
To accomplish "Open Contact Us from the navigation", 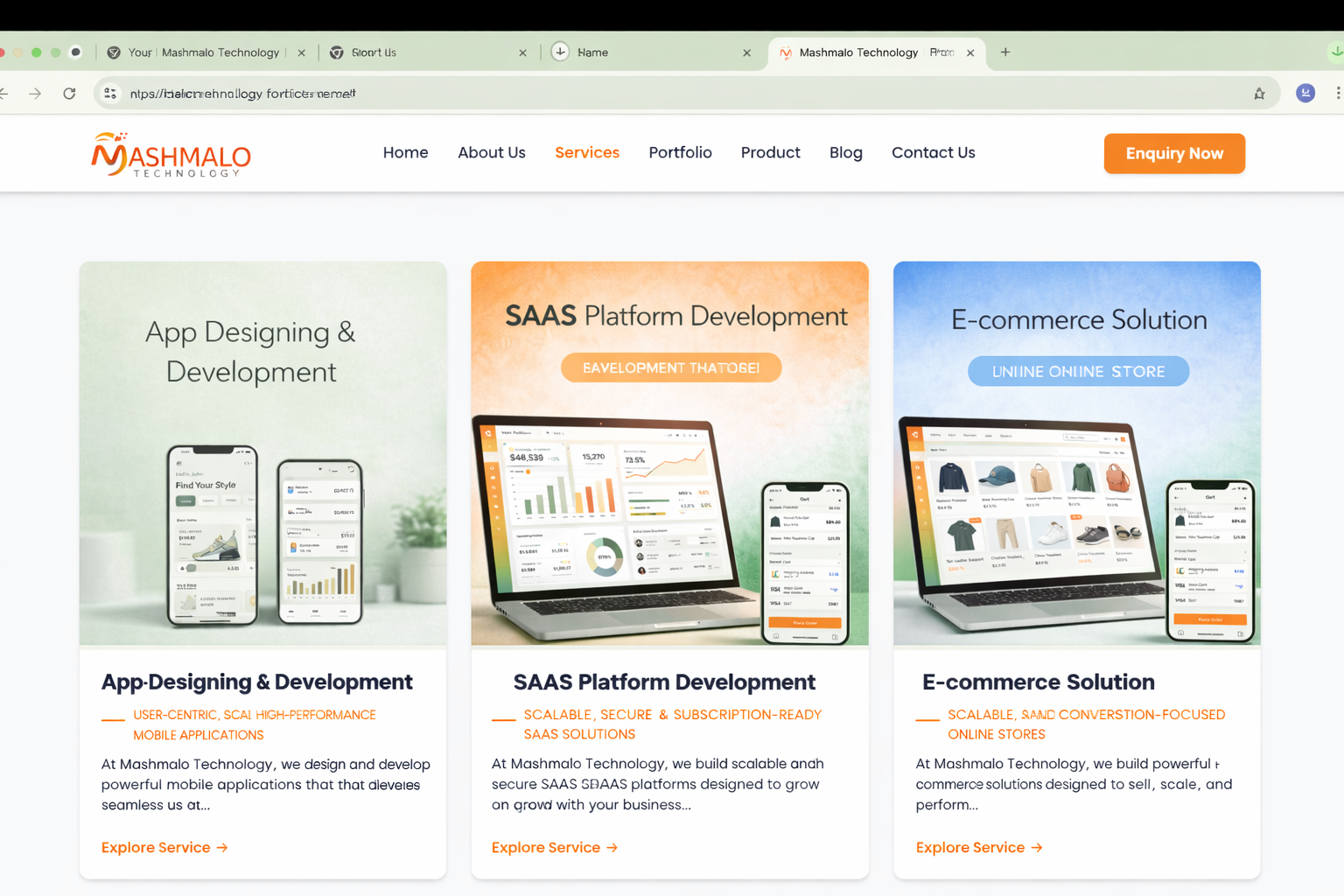I will (x=933, y=152).
